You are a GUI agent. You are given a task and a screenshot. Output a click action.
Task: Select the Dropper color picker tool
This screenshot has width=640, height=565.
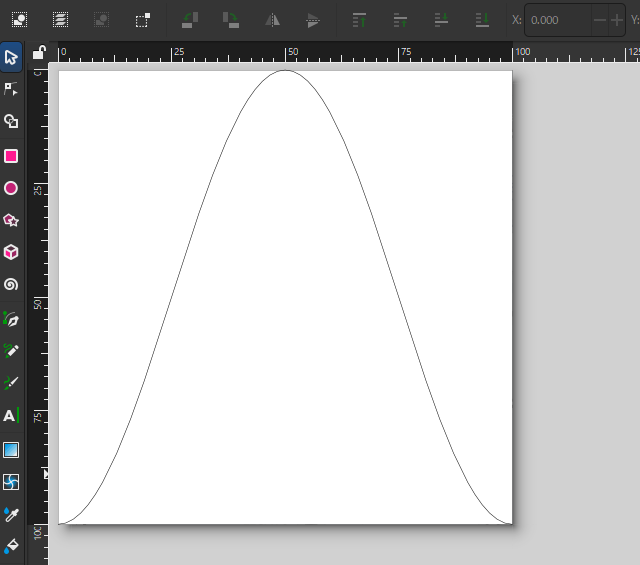coord(11,514)
